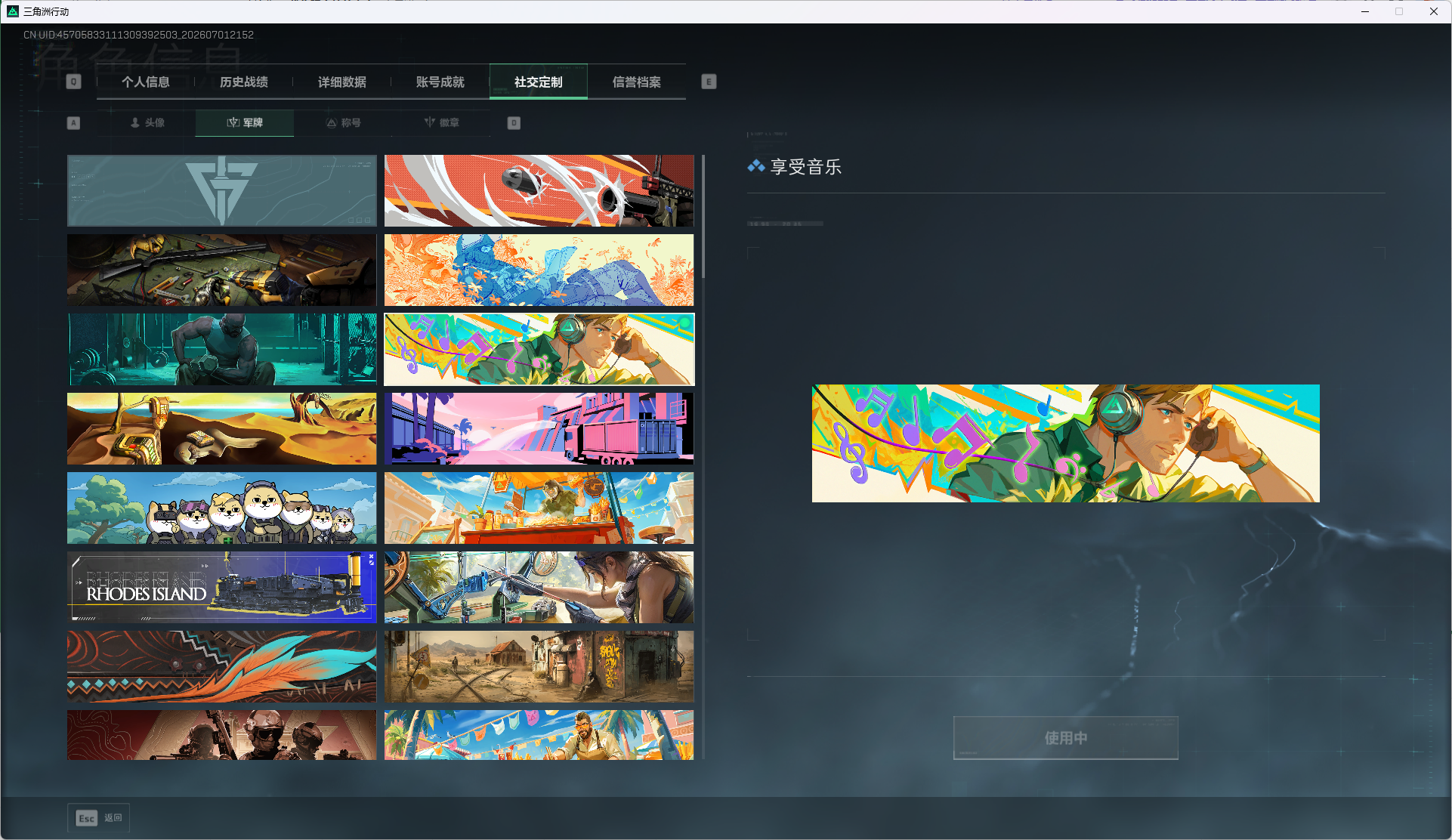Open the 个人信息 tab
Image resolution: width=1452 pixels, height=840 pixels.
coord(146,82)
